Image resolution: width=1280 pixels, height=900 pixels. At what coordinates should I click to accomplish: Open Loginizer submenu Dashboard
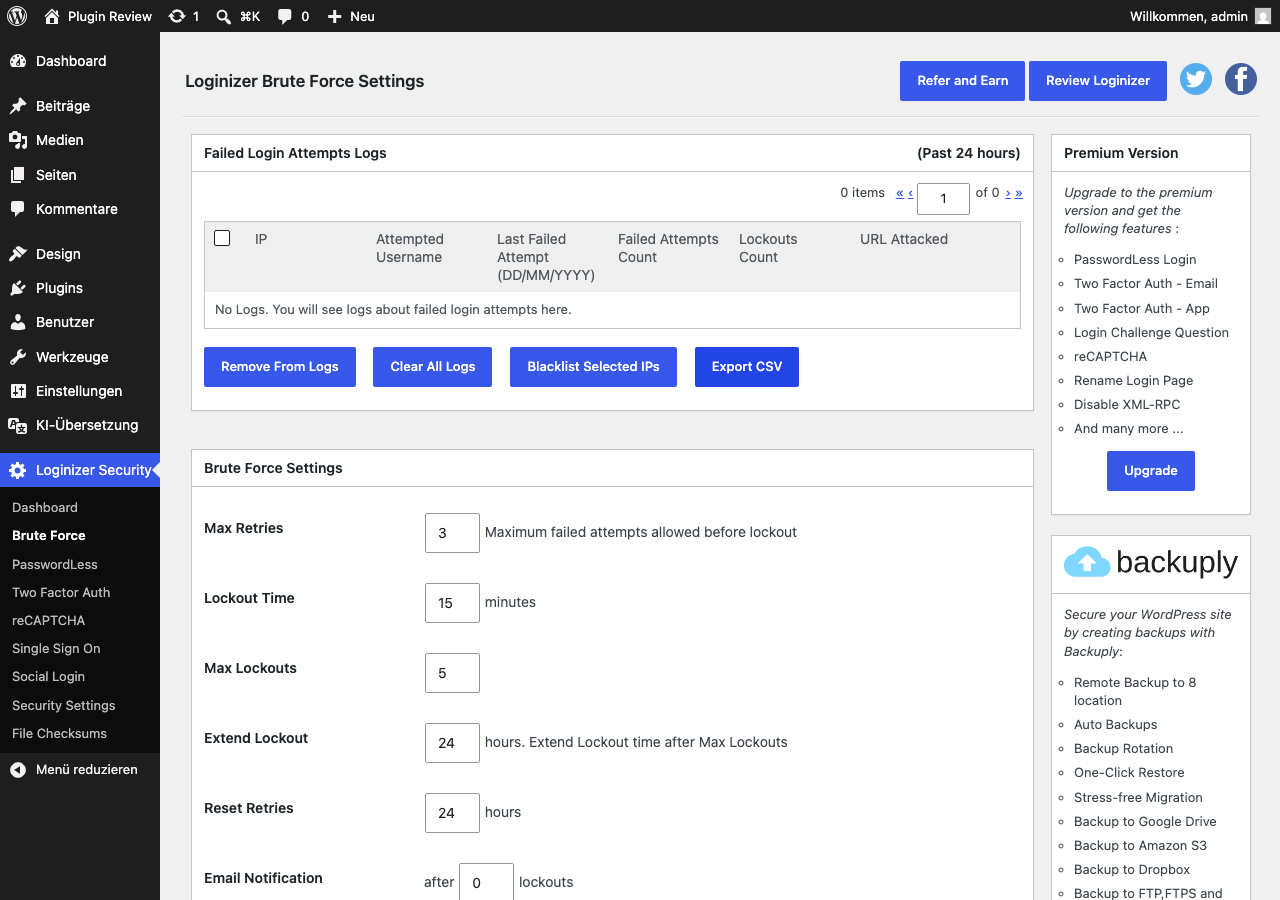pyautogui.click(x=45, y=507)
